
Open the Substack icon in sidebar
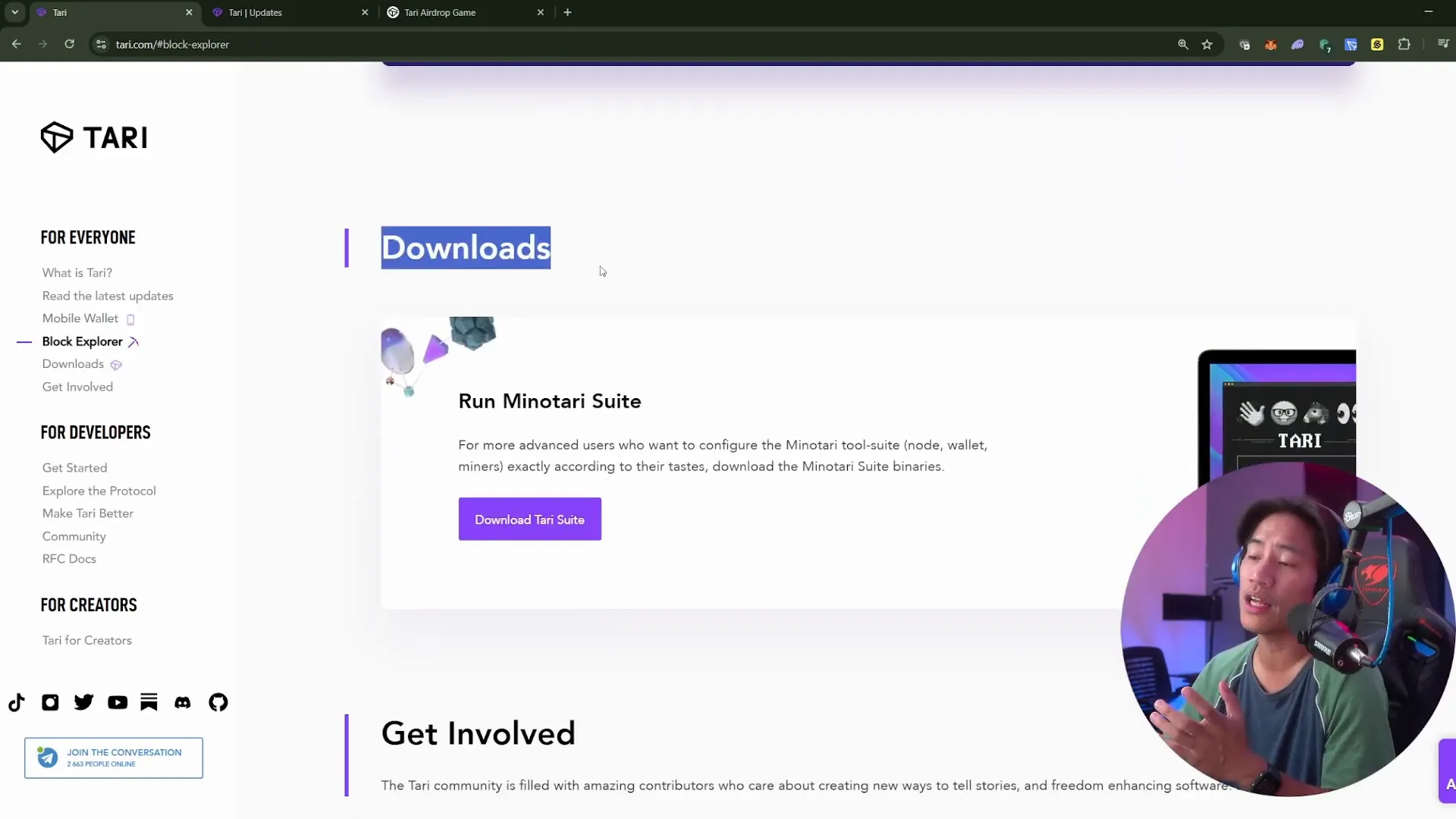click(149, 702)
